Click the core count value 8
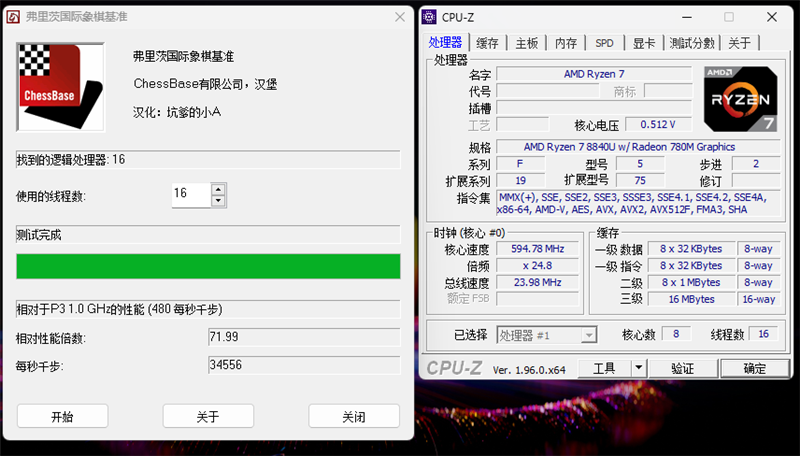800x456 pixels. tap(676, 334)
